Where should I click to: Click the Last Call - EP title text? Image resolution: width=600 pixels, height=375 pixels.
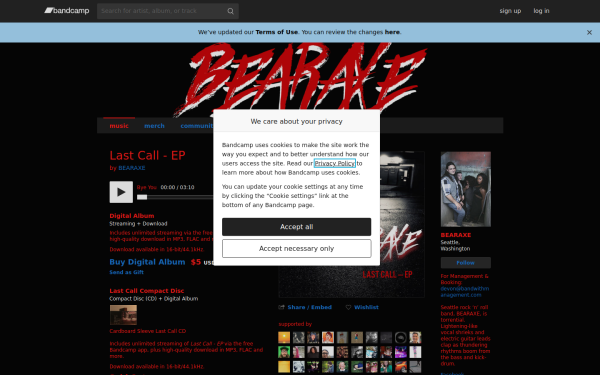point(147,155)
